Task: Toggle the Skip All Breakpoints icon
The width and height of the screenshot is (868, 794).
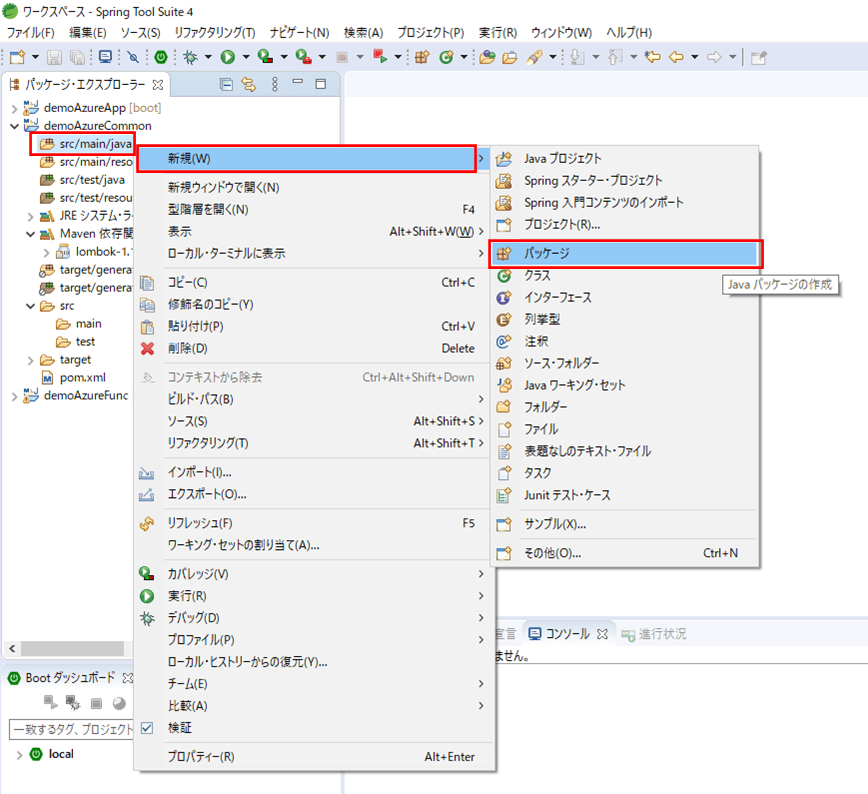Action: (x=133, y=57)
